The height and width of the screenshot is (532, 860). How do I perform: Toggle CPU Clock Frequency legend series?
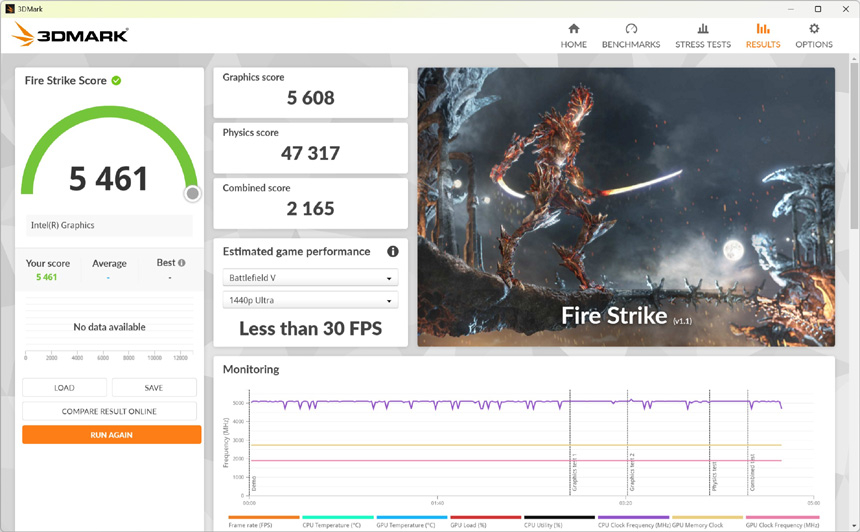(x=633, y=522)
